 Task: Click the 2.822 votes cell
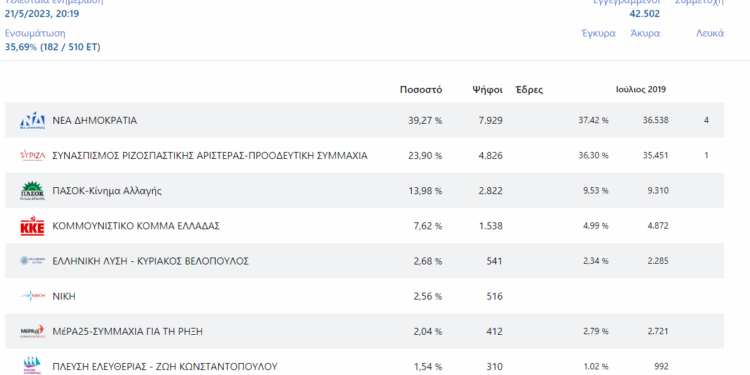coord(491,191)
